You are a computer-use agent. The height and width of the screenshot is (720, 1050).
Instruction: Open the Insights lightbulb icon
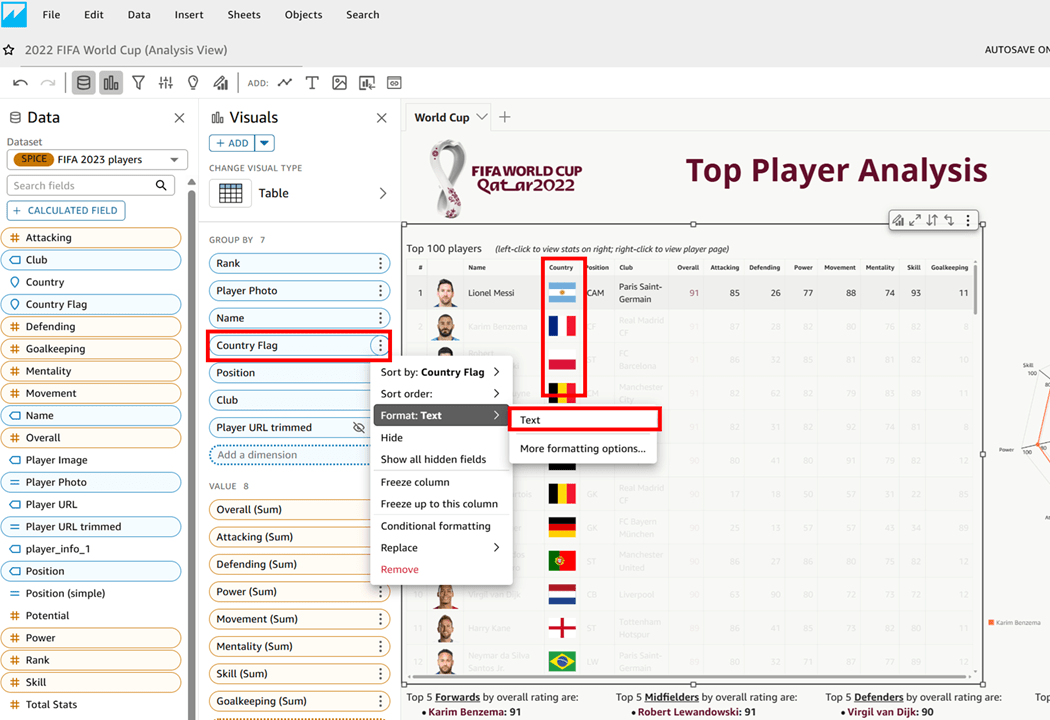(x=193, y=83)
